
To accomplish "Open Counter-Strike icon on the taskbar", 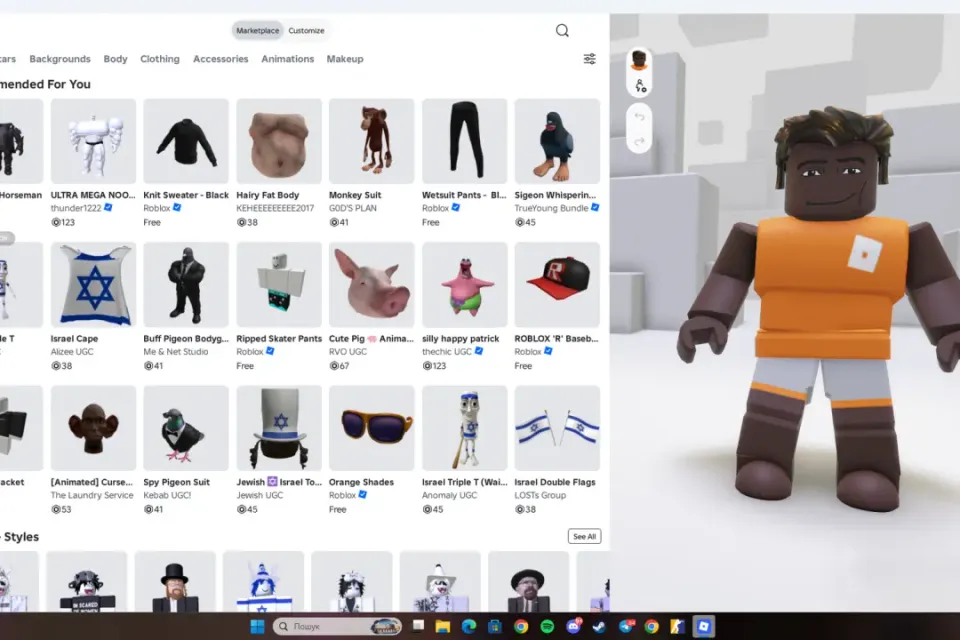I will [677, 627].
